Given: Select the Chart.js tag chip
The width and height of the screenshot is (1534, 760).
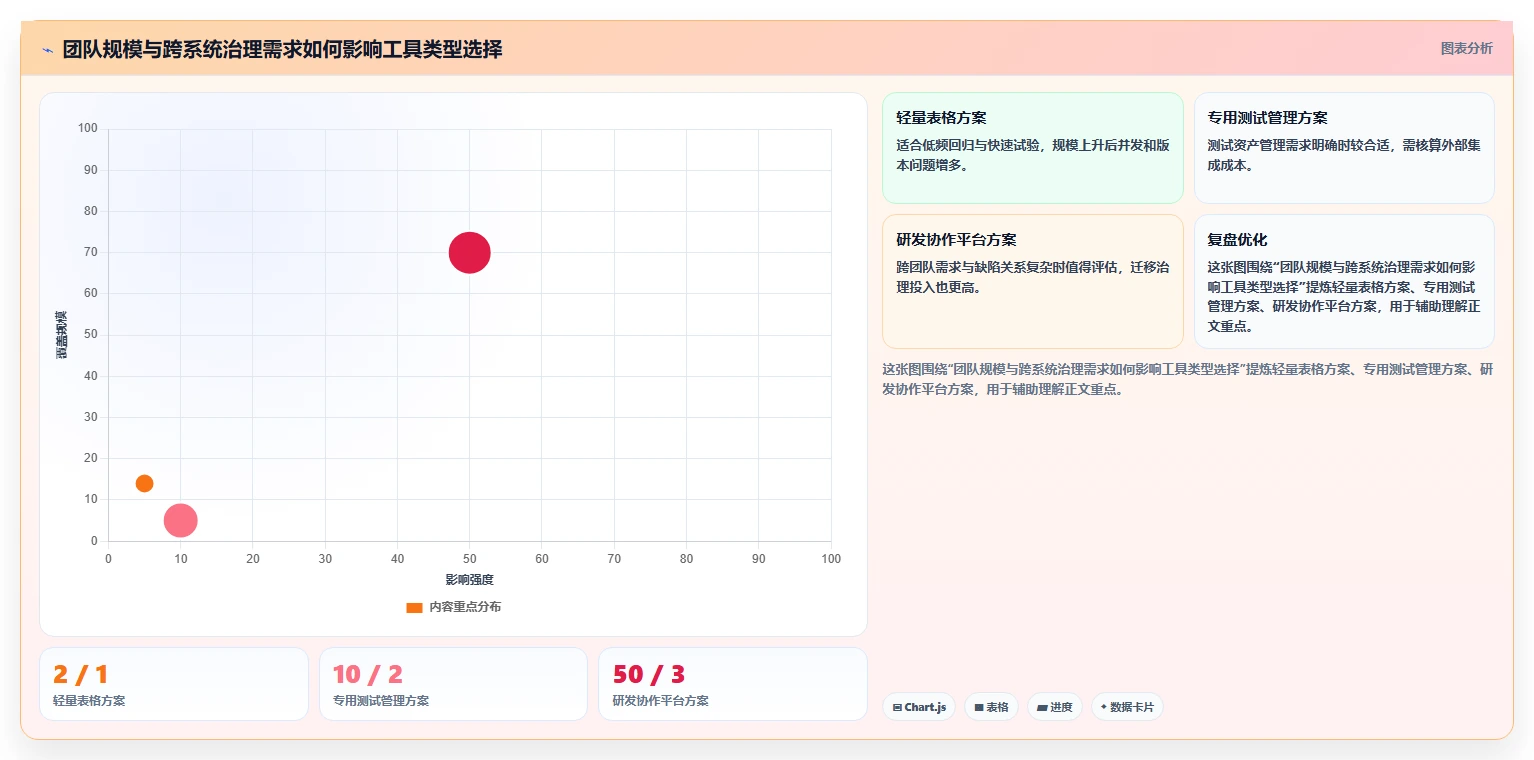Looking at the screenshot, I should coord(919,707).
